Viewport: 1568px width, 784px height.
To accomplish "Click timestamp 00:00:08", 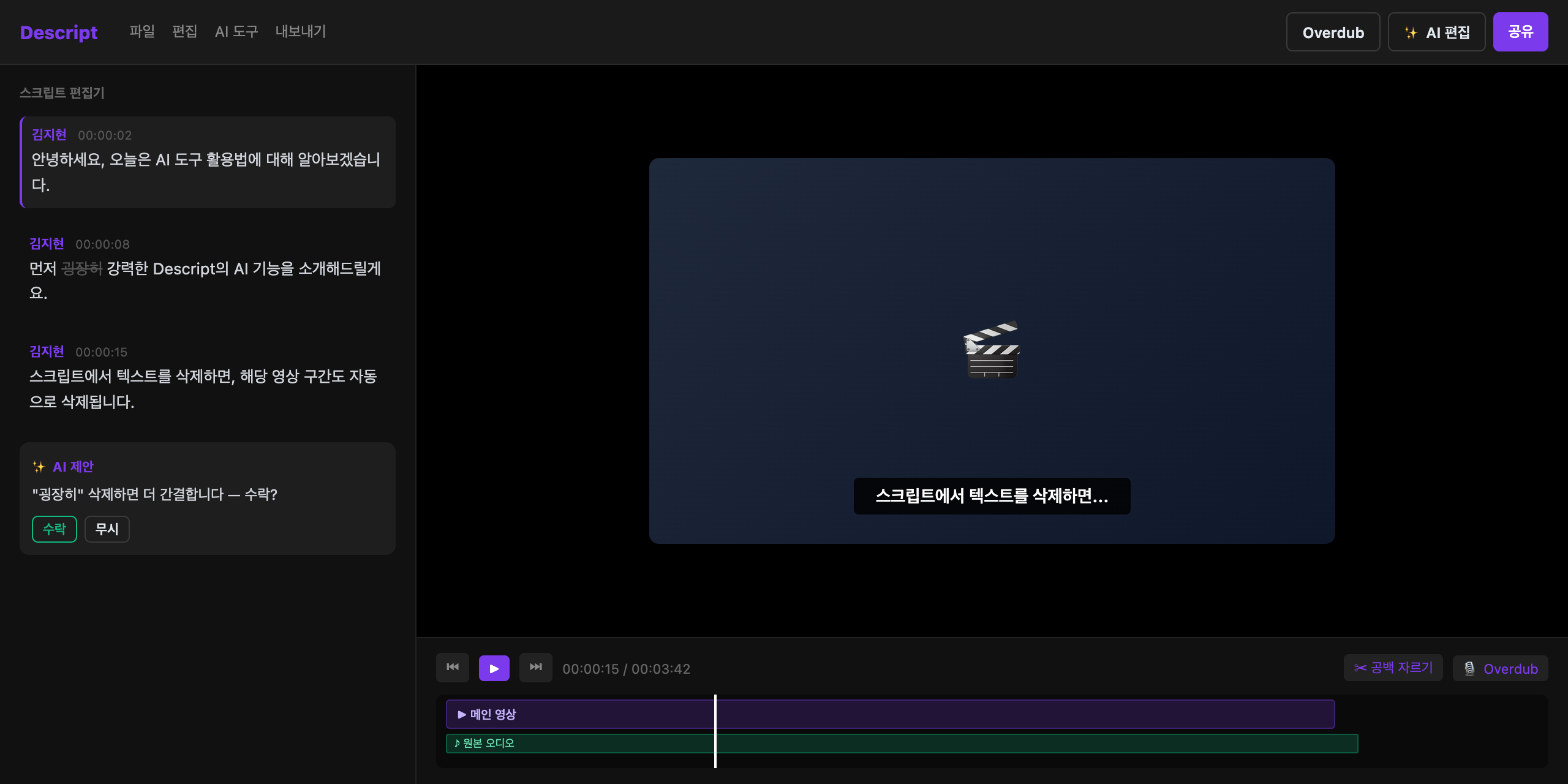I will (102, 244).
